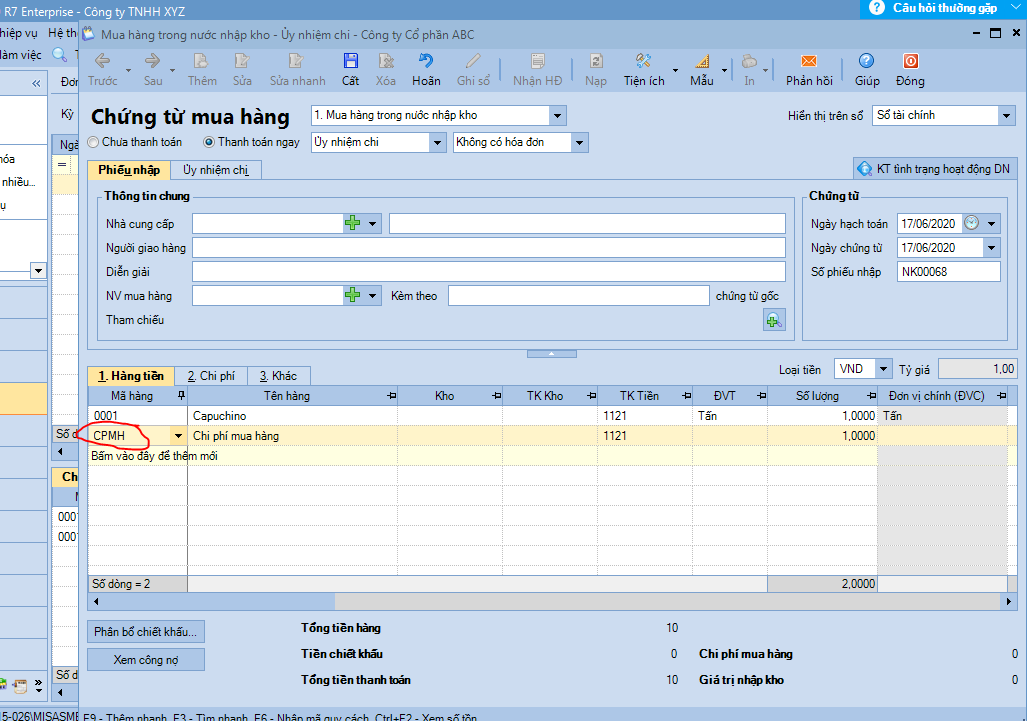The height and width of the screenshot is (721, 1027).
Task: Expand the Hiển thị trên sổ dropdown
Action: tap(1005, 116)
